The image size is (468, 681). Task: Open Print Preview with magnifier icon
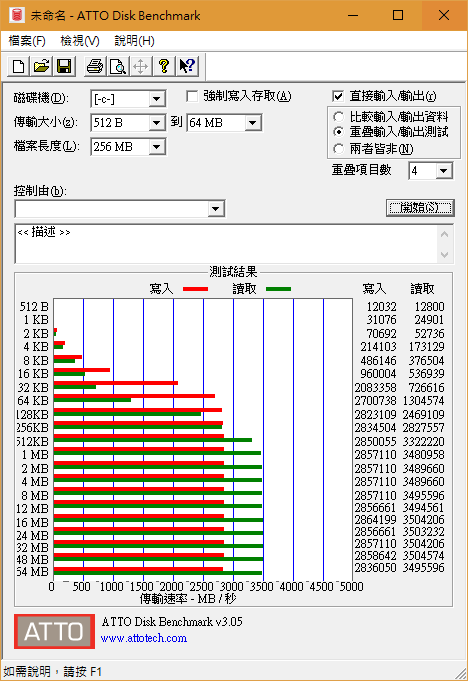pyautogui.click(x=118, y=66)
